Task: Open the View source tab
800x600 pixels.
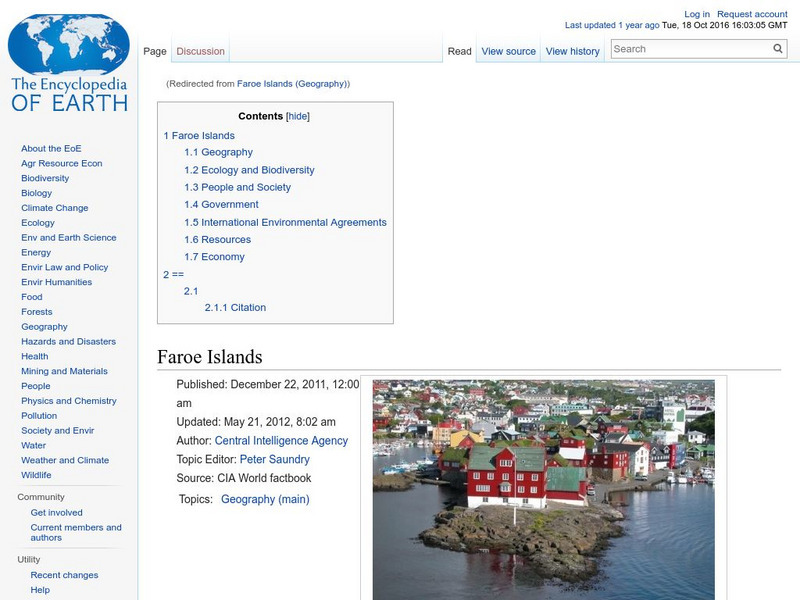Action: pos(508,50)
